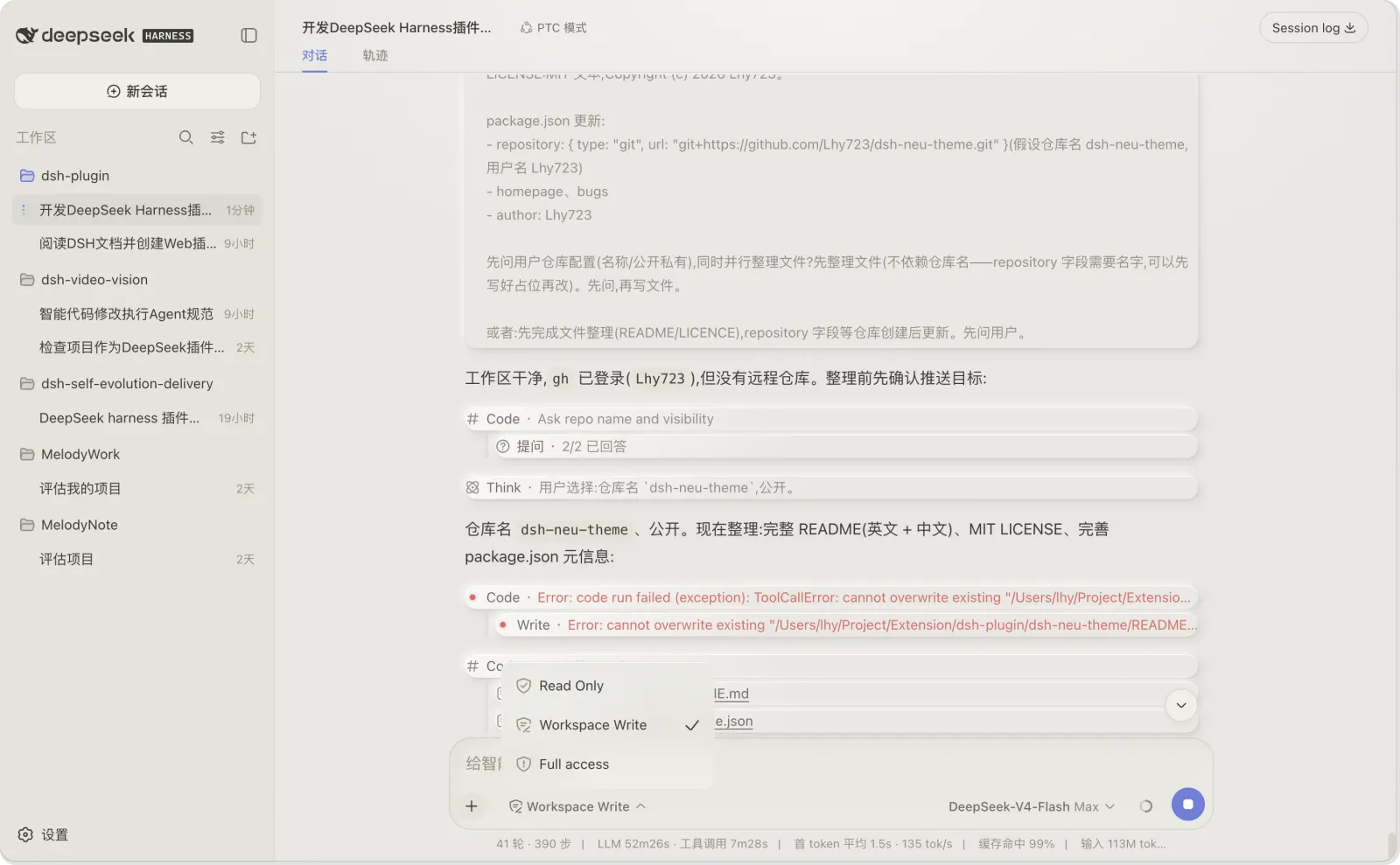The image size is (1400, 865).
Task: Switch to the 轨迹 tab
Action: (x=375, y=55)
